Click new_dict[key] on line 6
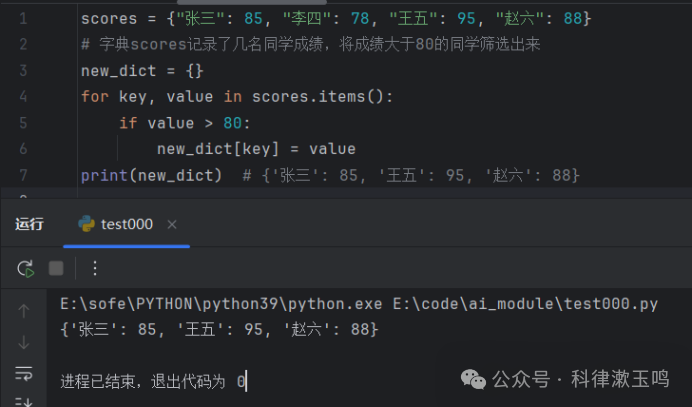692x407 pixels. point(218,149)
